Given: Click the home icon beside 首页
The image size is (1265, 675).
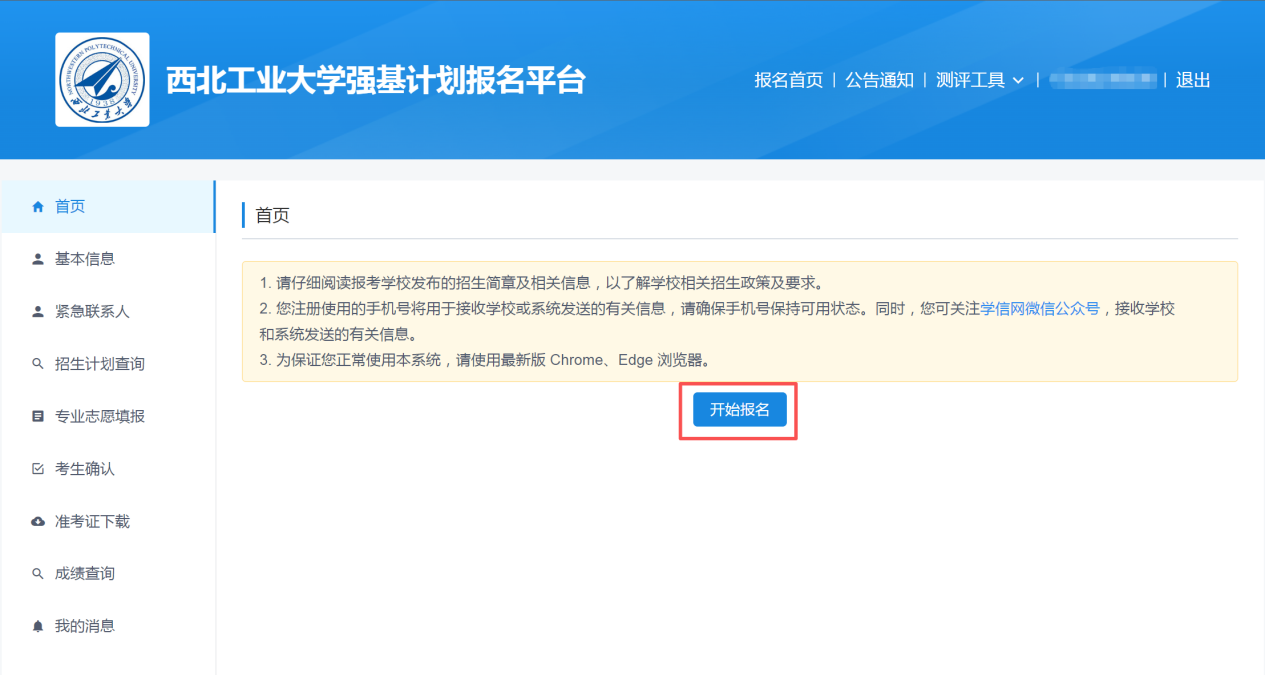Looking at the screenshot, I should (38, 207).
